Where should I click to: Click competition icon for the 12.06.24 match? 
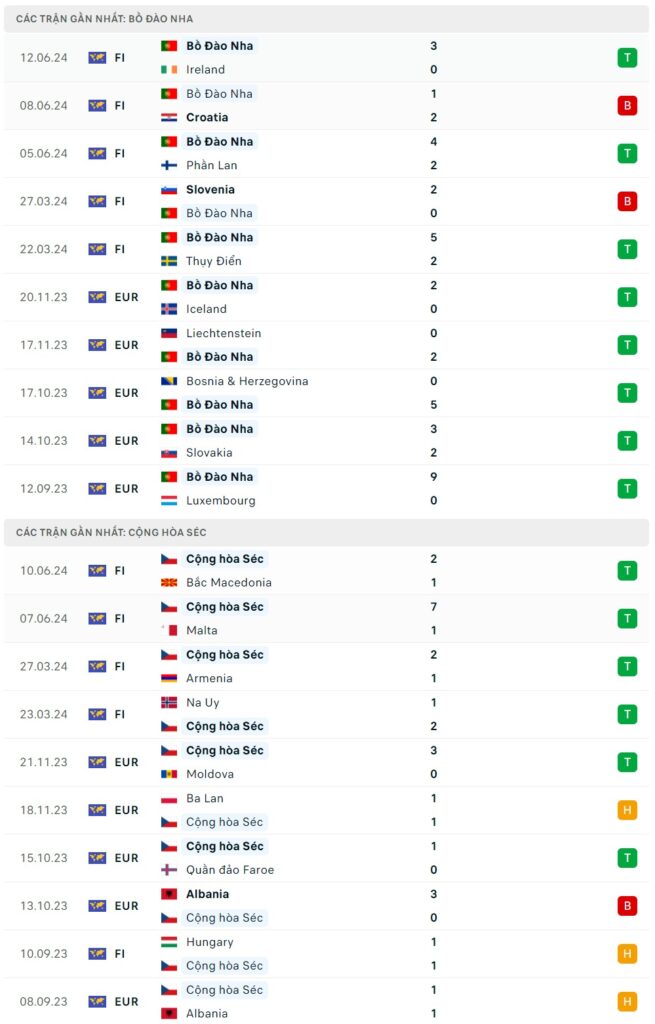tap(97, 58)
